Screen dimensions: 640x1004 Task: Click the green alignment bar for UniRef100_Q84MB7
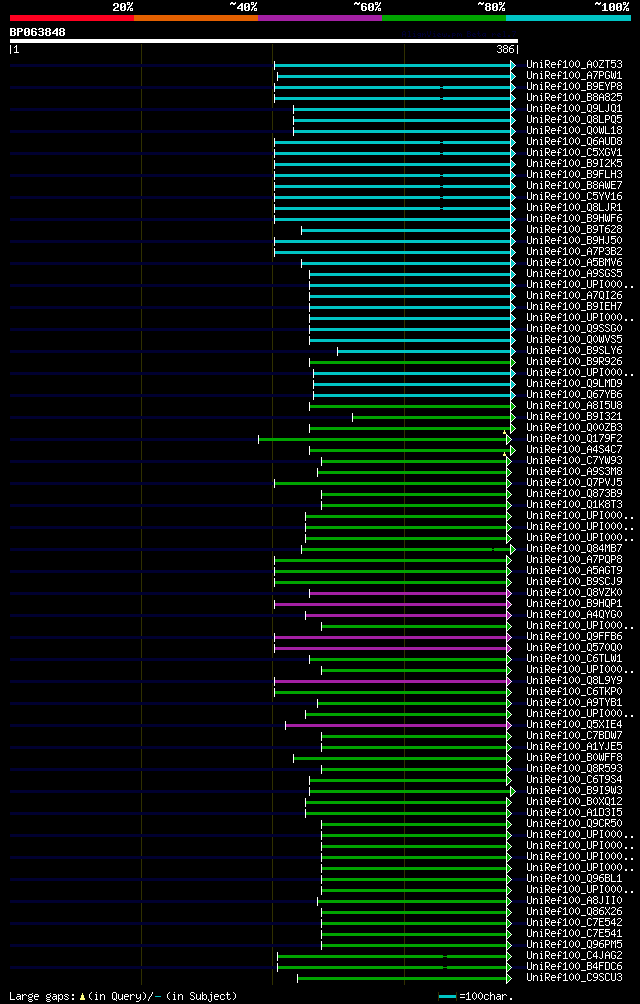tap(407, 549)
